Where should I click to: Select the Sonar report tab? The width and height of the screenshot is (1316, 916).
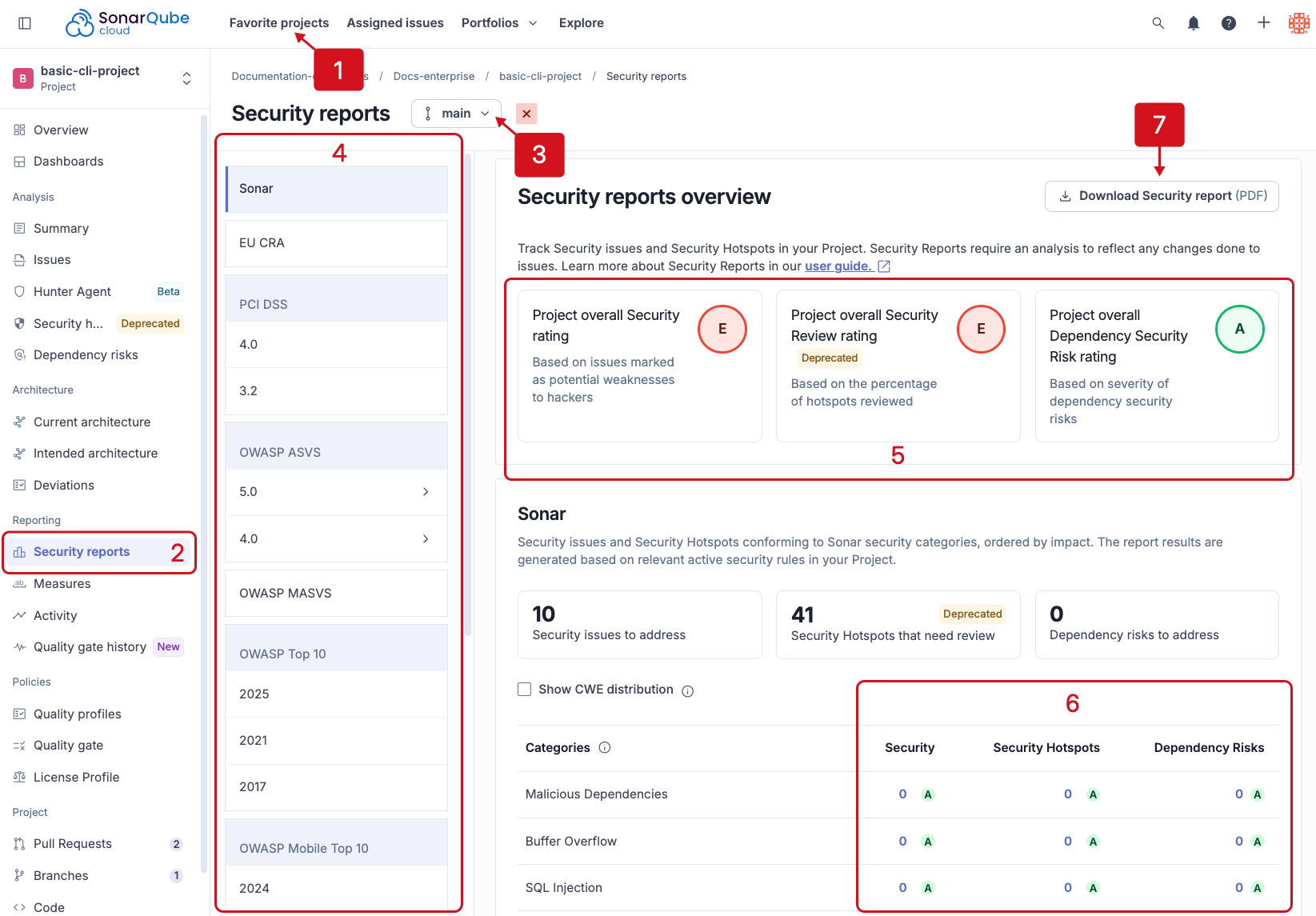tap(336, 189)
